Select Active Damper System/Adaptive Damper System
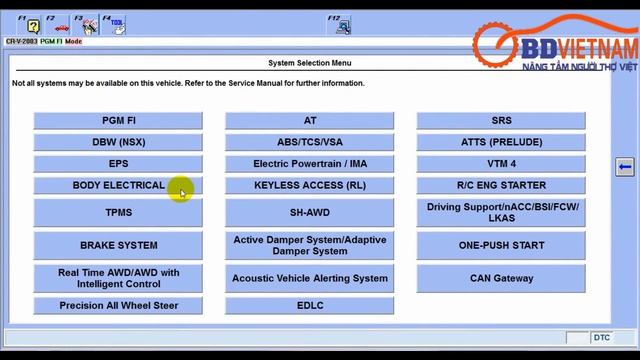This screenshot has width=640, height=360. click(309, 246)
